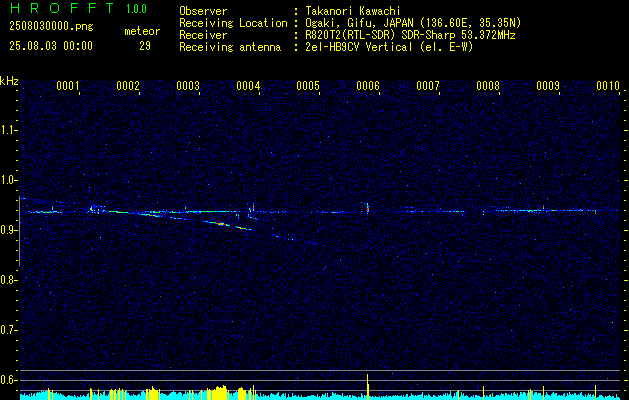This screenshot has width=629, height=400.
Task: Click the receiver text R820T2(RTL-SDR) SDR-Sharp 53.372MHz
Action: tap(410, 35)
